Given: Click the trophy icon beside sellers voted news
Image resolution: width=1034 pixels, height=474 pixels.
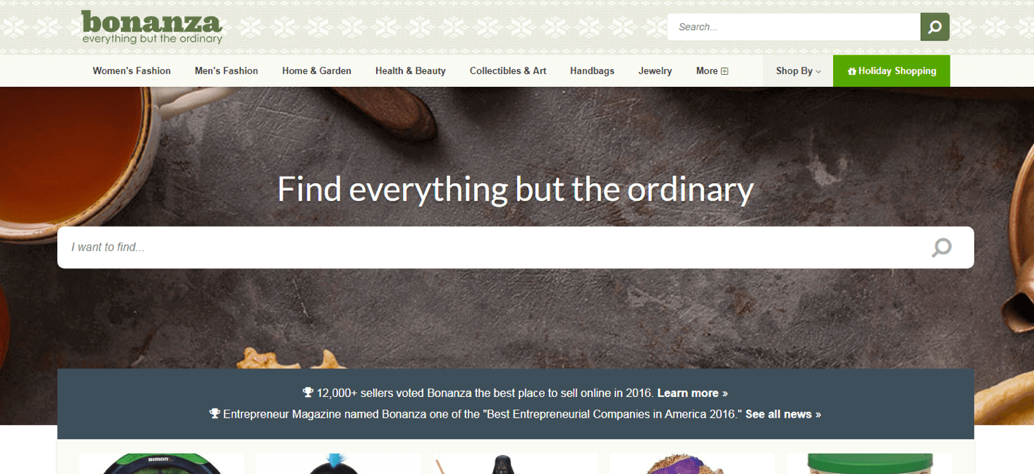Looking at the screenshot, I should click(x=308, y=392).
